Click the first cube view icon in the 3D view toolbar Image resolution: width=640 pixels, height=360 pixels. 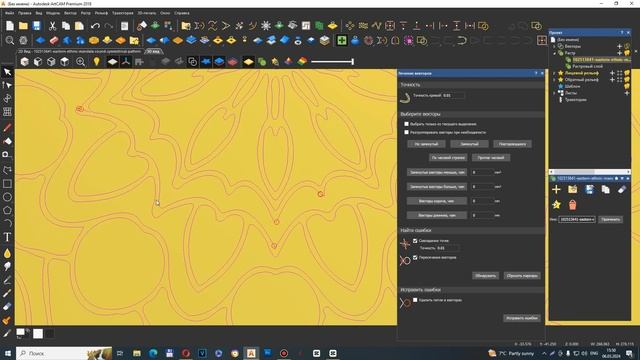(x=24, y=62)
